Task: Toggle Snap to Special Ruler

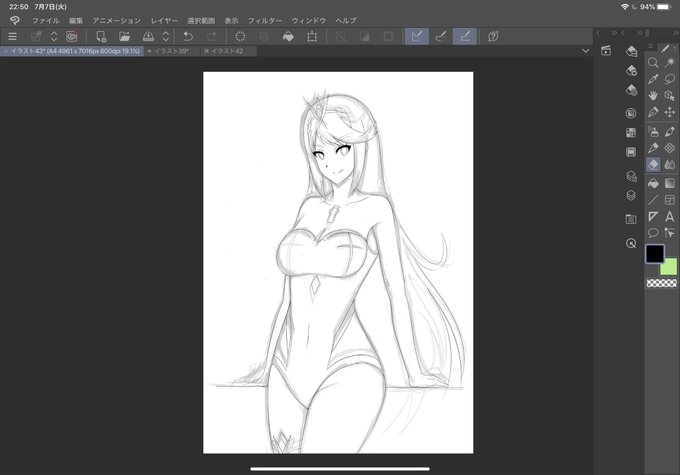Action: (441, 36)
